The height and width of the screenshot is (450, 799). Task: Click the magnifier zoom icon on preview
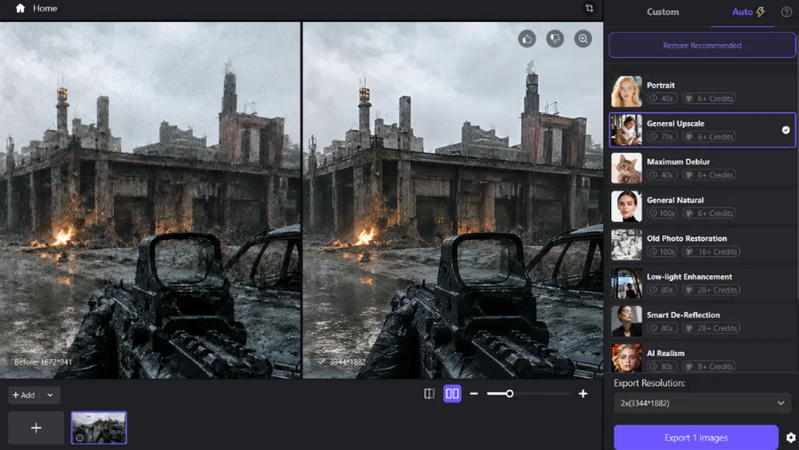[583, 39]
